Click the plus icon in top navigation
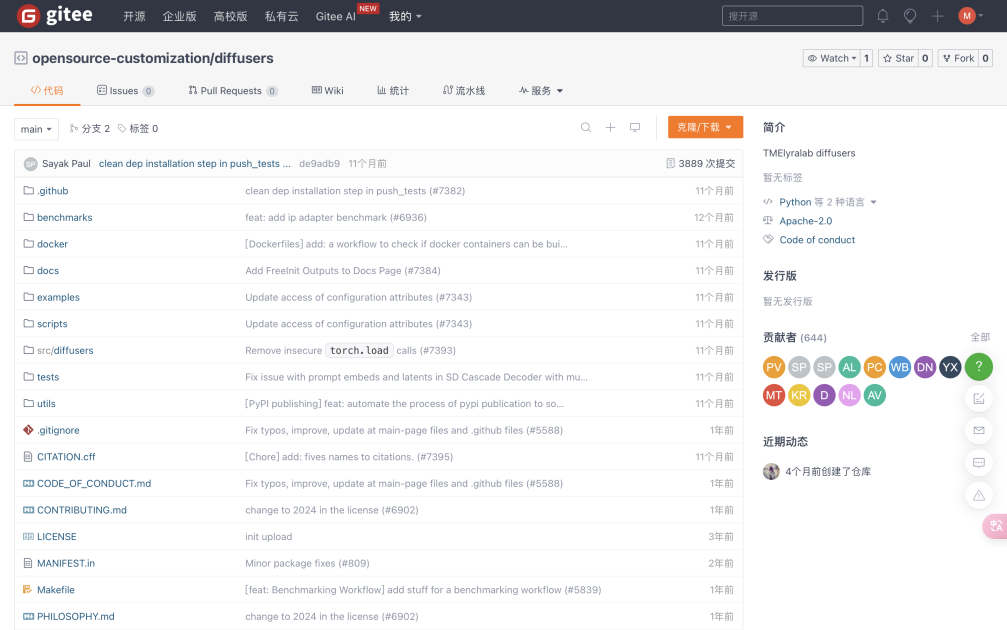The height and width of the screenshot is (630, 1007). 937,16
